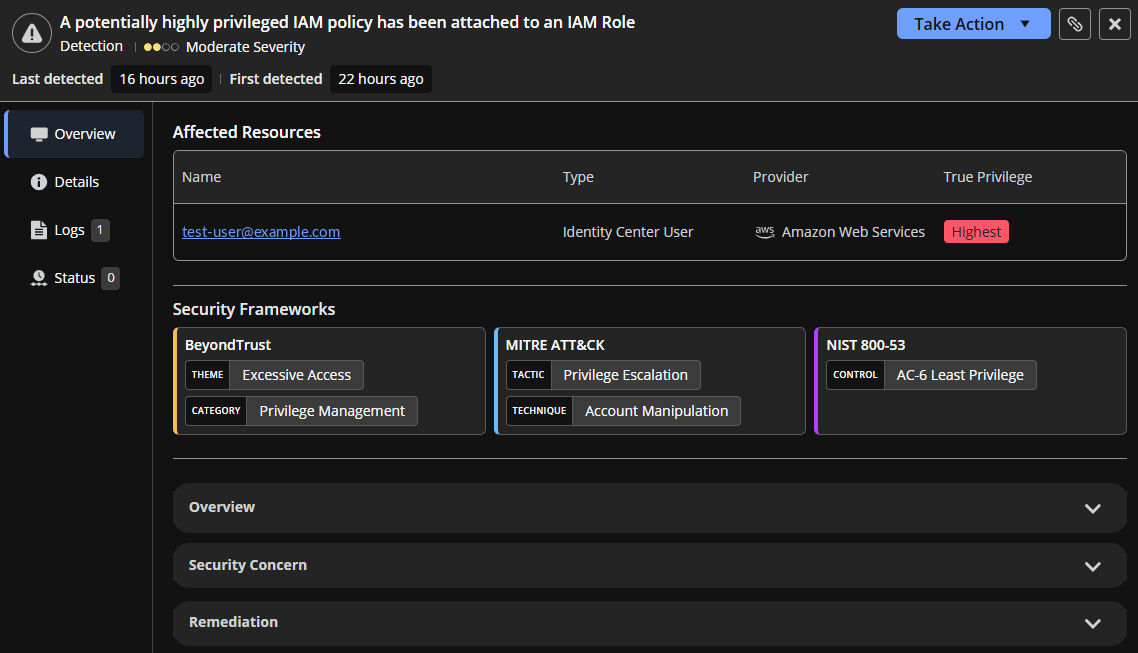Screen dimensions: 1138x653
Task: Click the Status count badge 0
Action: [110, 278]
